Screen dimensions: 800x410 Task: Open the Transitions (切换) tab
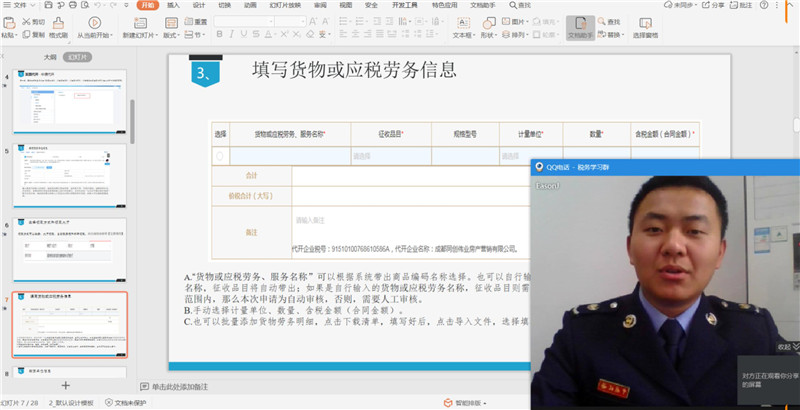coord(224,5)
